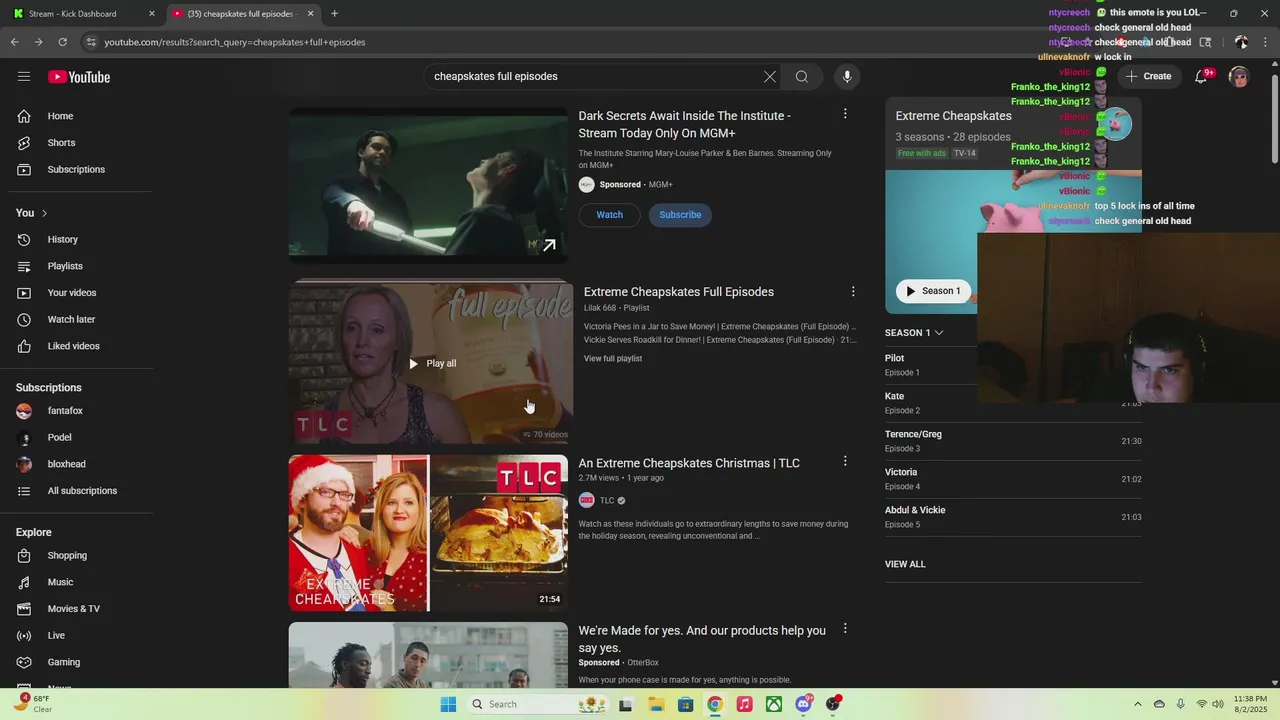Open the Extreme Cheapskates Full Episodes title
This screenshot has width=1280, height=720.
click(679, 292)
